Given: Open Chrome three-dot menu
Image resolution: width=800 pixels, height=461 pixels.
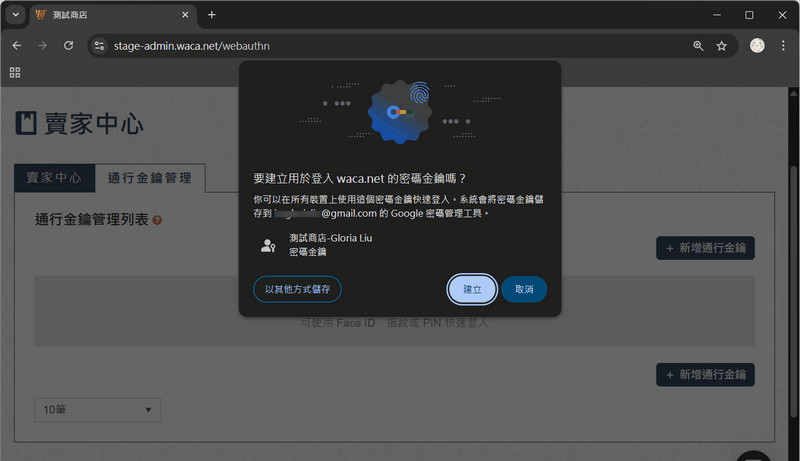Looking at the screenshot, I should pyautogui.click(x=783, y=46).
